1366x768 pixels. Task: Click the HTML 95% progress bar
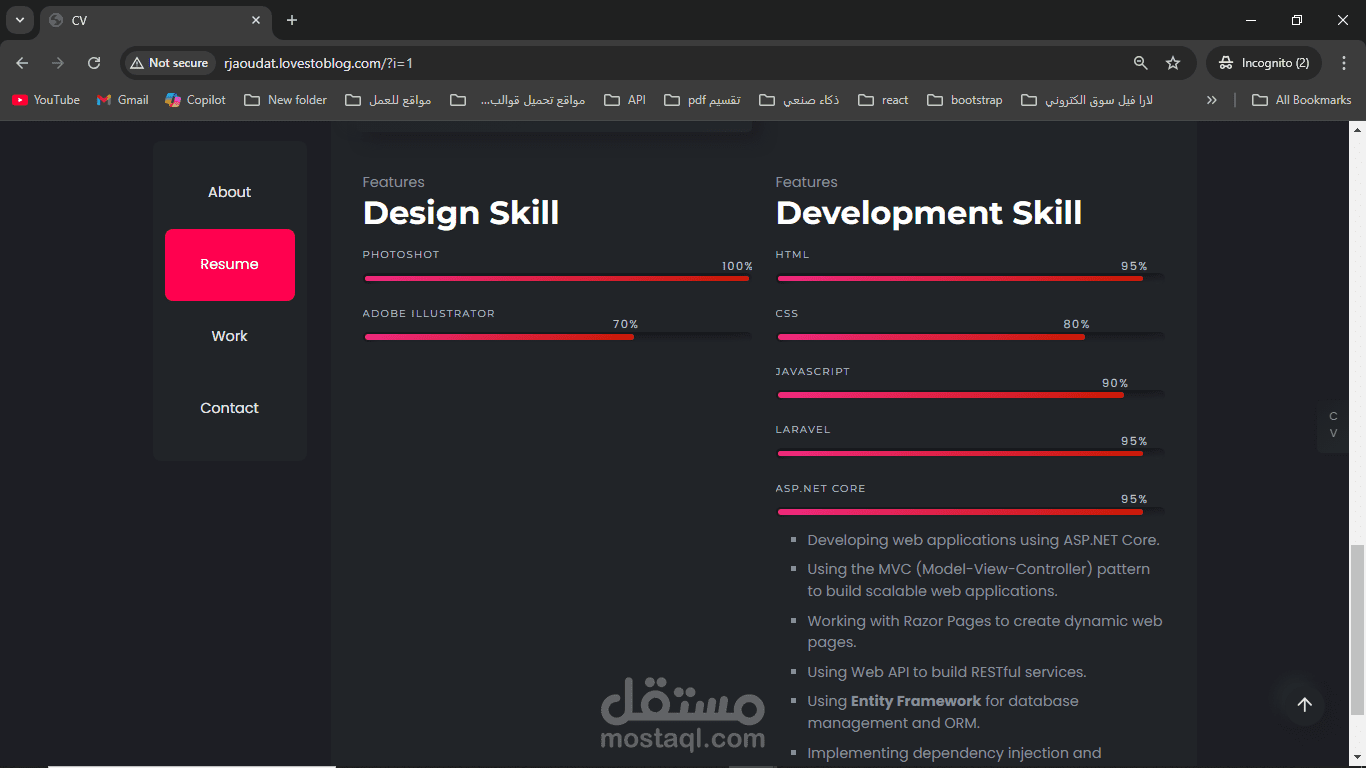[970, 279]
